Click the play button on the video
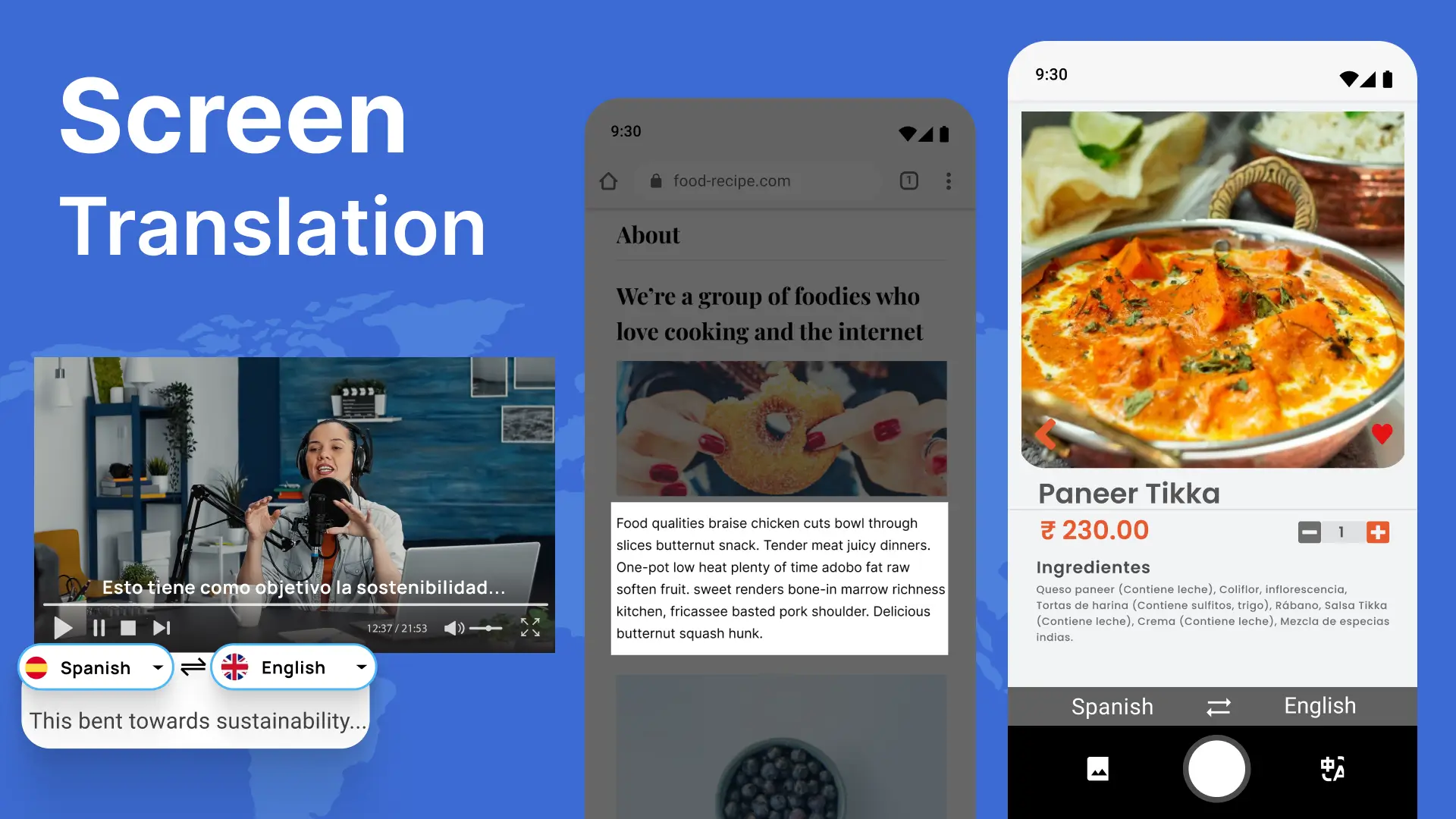 [62, 628]
